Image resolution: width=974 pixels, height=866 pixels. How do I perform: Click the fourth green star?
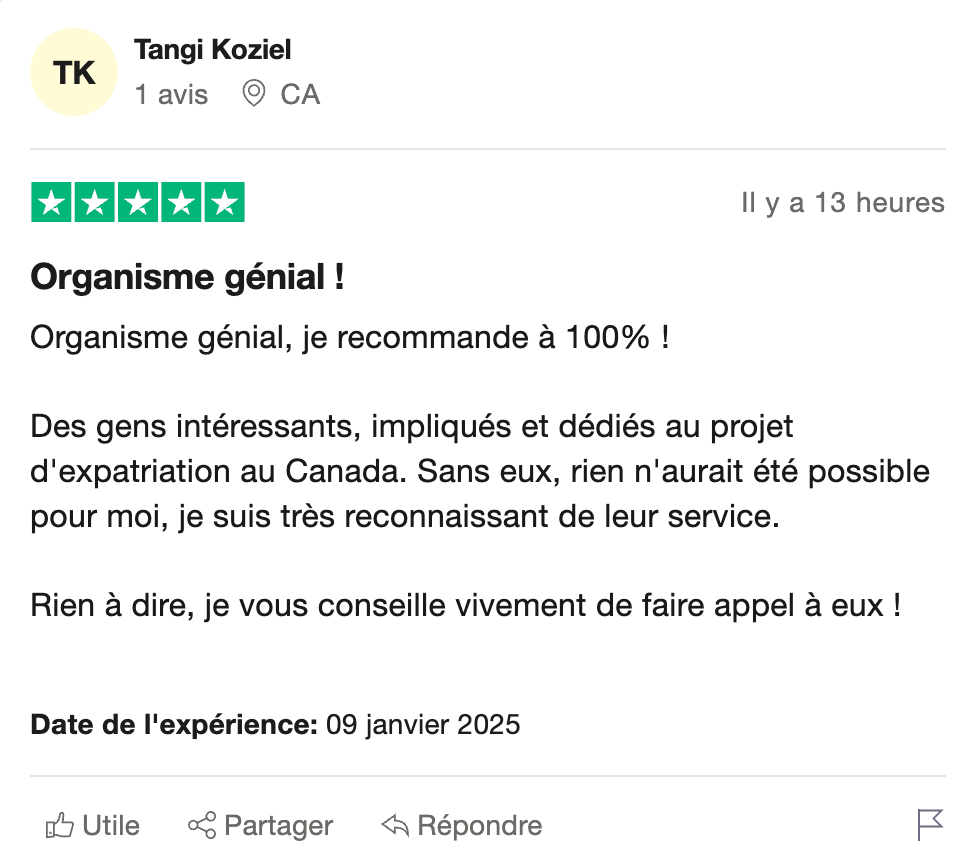click(181, 202)
